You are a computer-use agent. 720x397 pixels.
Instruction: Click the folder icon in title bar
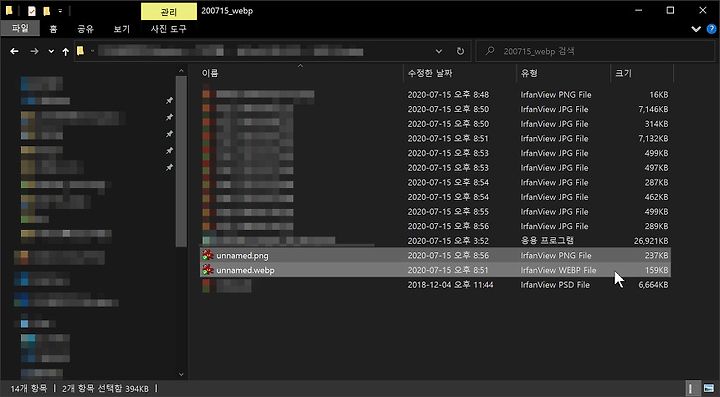(x=9, y=11)
